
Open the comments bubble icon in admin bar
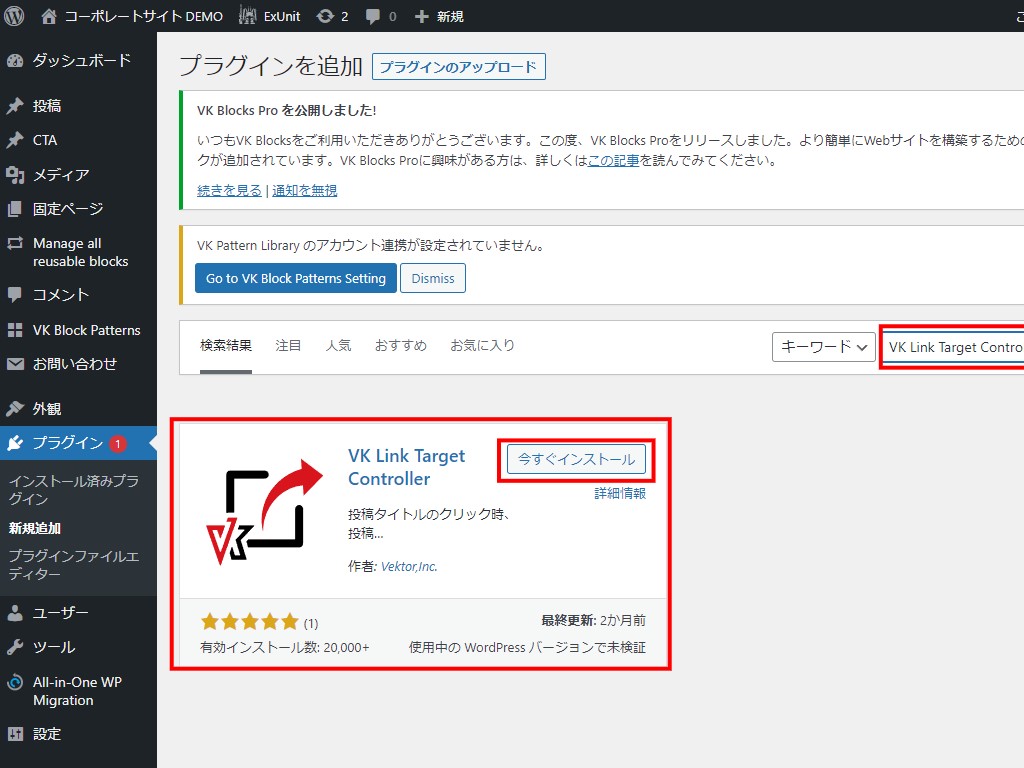[x=373, y=16]
